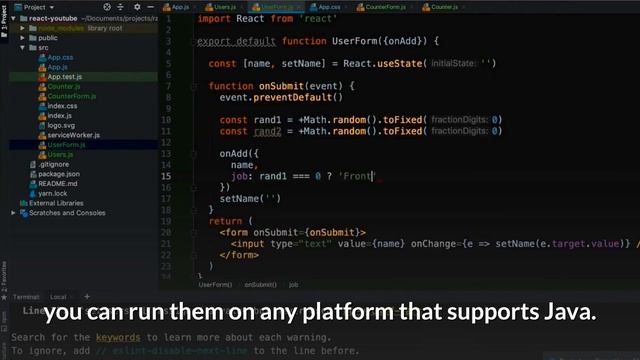640x360 pixels.
Task: Click the locate/scroll-from-source target icon
Action: [x=107, y=7]
